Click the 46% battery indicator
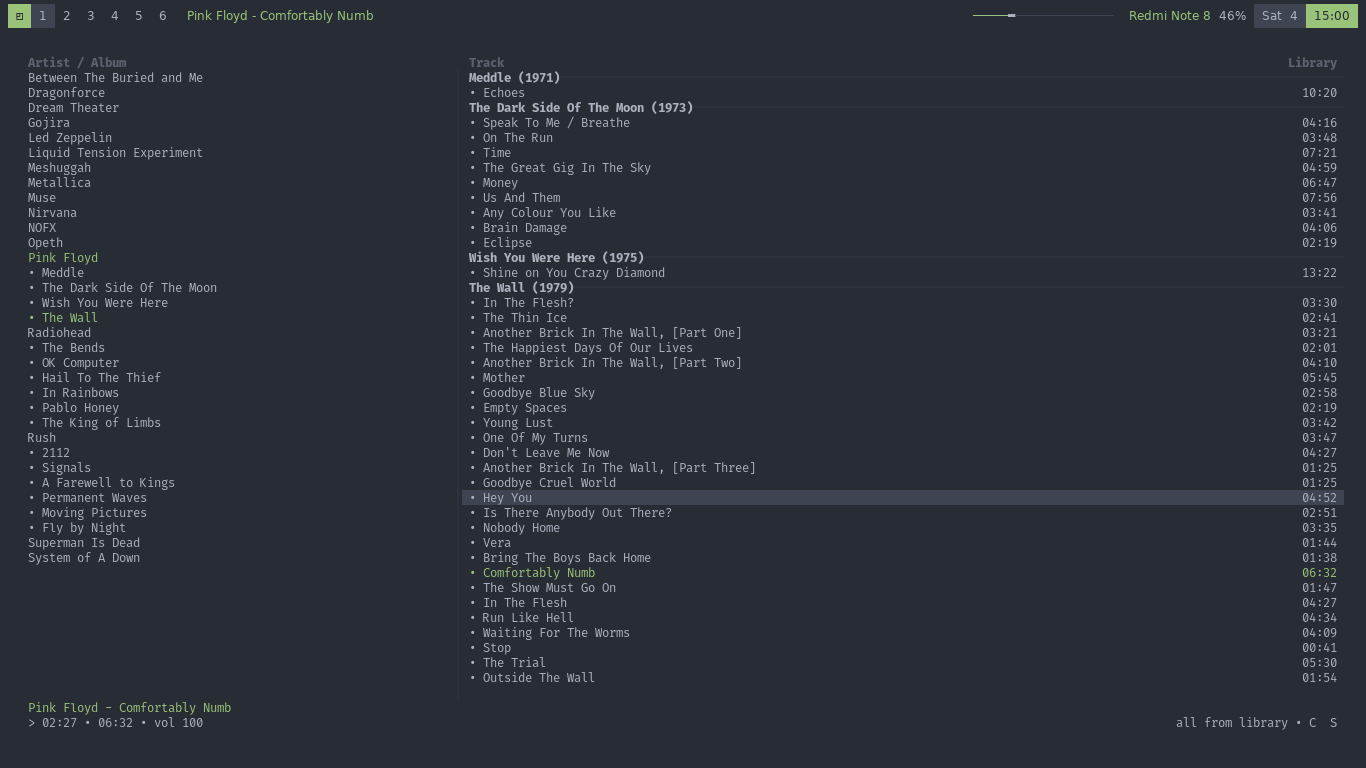The height and width of the screenshot is (768, 1366). [1232, 15]
